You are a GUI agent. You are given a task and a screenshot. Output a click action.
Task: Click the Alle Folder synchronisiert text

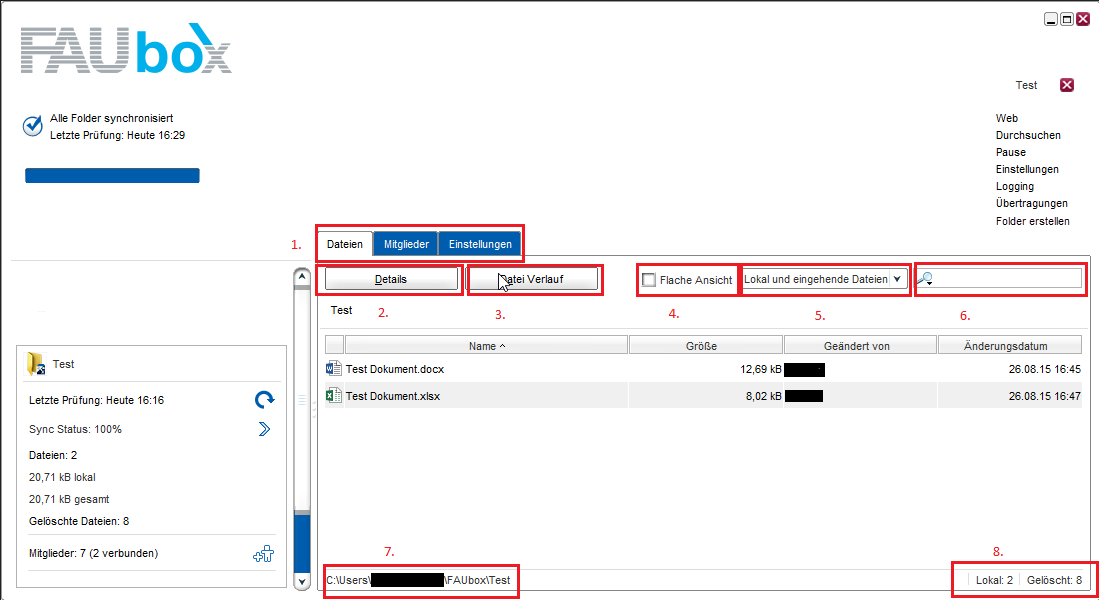111,118
